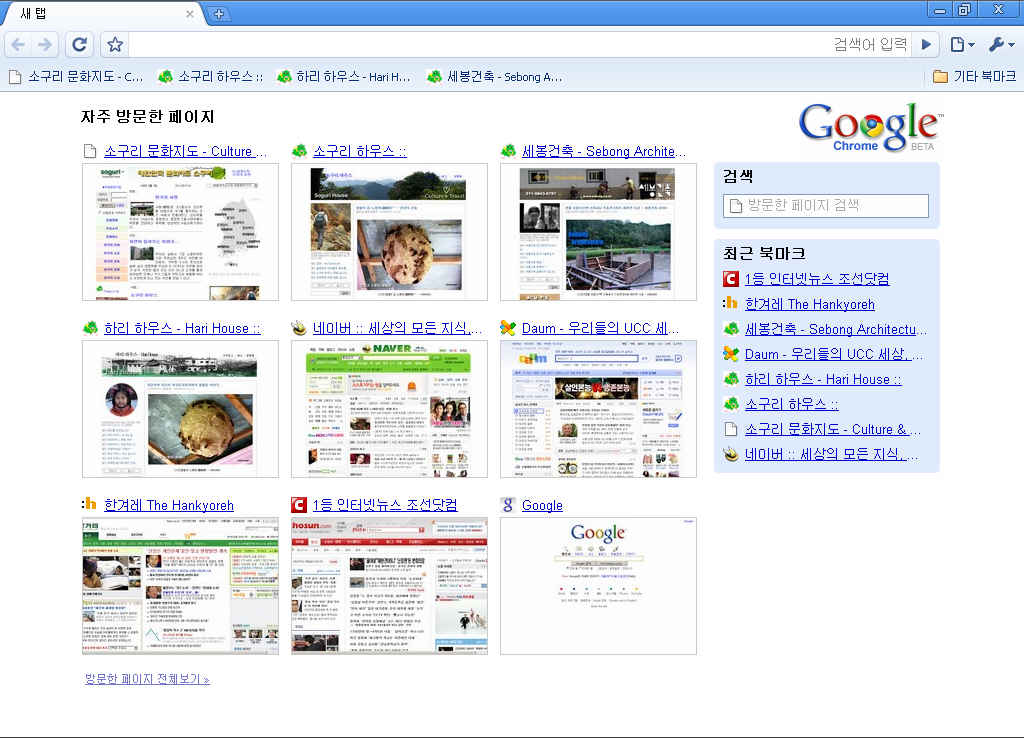Open 세봉건축 bookmark in bookmarks bar
The image size is (1024, 738).
click(x=494, y=77)
